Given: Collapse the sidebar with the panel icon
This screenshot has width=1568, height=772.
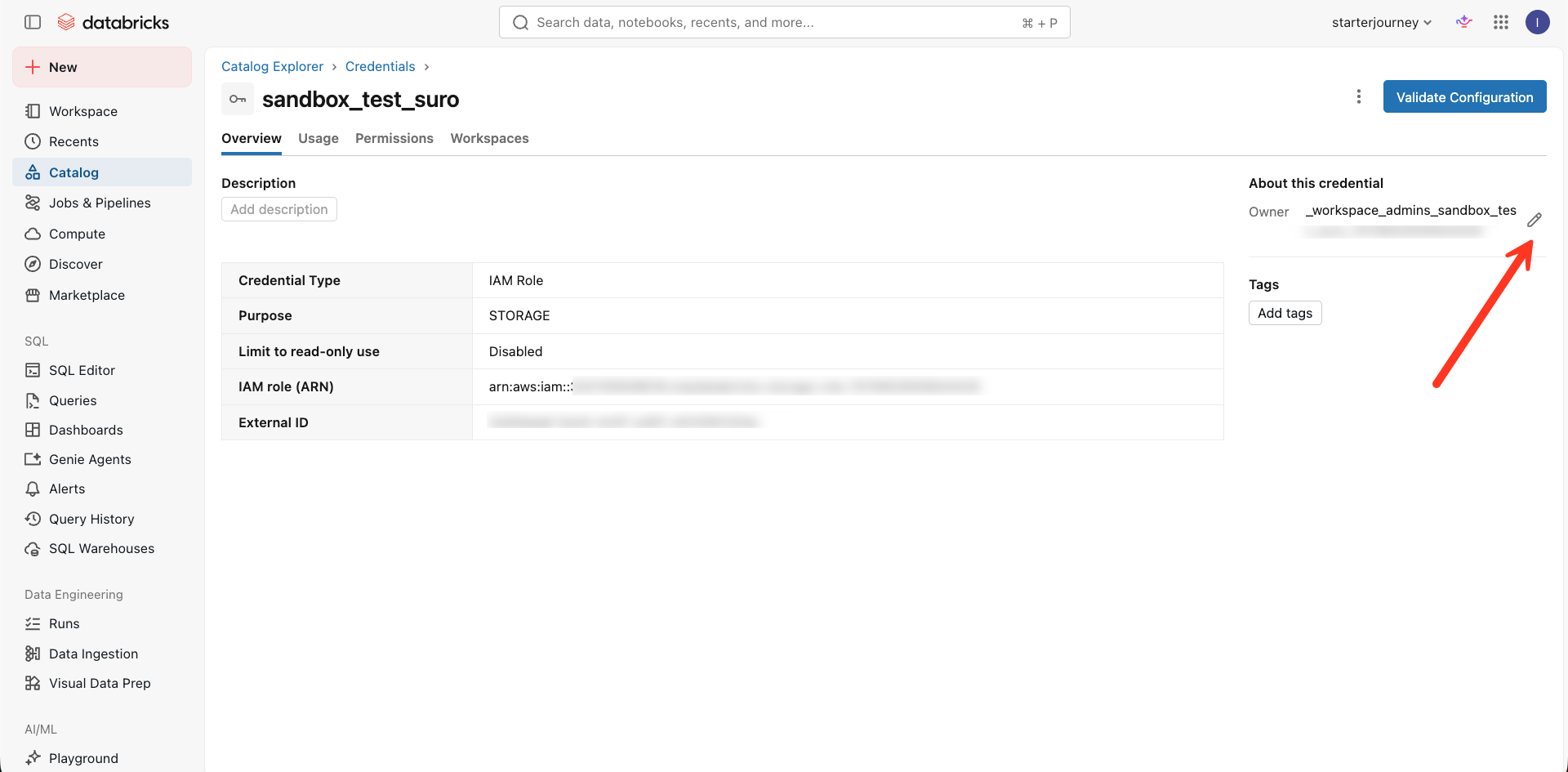Looking at the screenshot, I should click(33, 22).
